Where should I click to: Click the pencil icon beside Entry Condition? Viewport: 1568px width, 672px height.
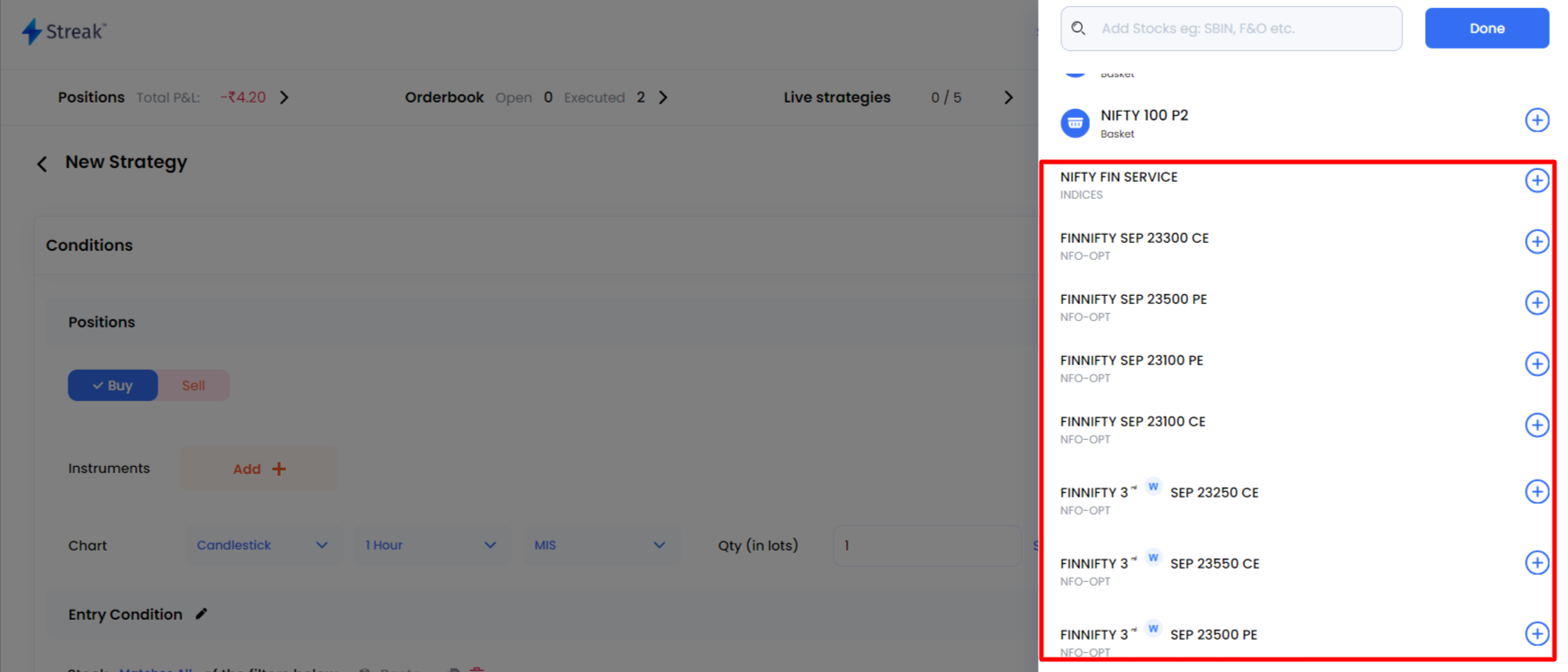click(x=202, y=614)
